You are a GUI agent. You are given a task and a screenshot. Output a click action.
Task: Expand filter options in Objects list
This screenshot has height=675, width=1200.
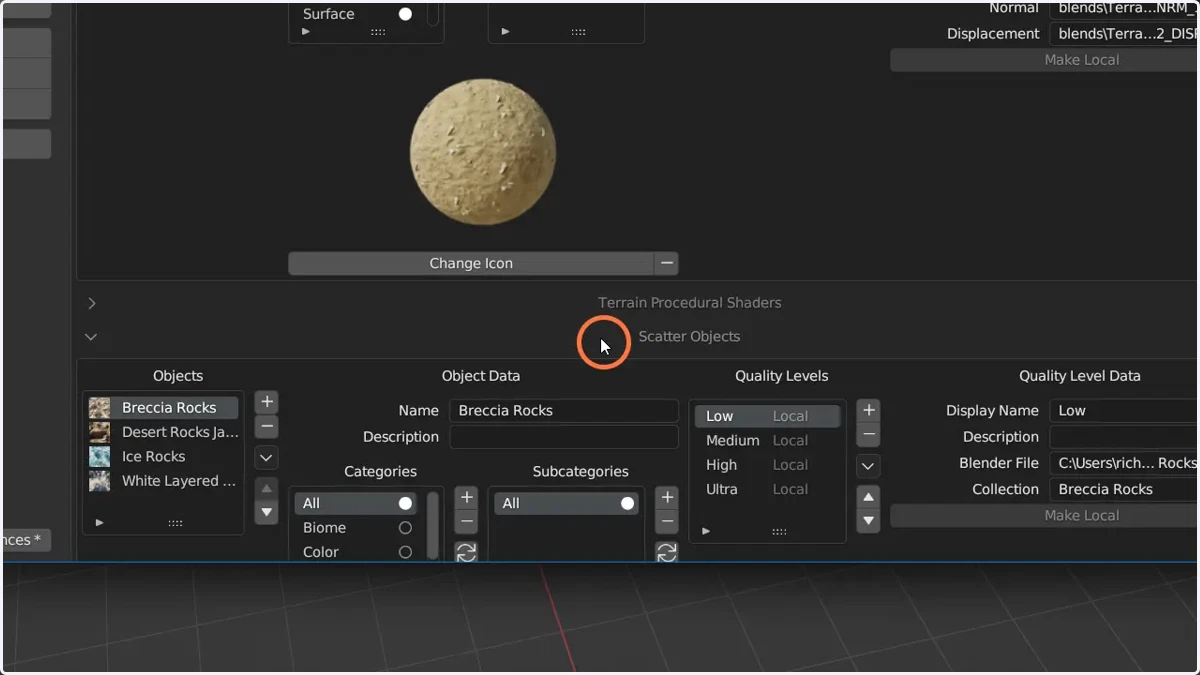click(x=99, y=522)
